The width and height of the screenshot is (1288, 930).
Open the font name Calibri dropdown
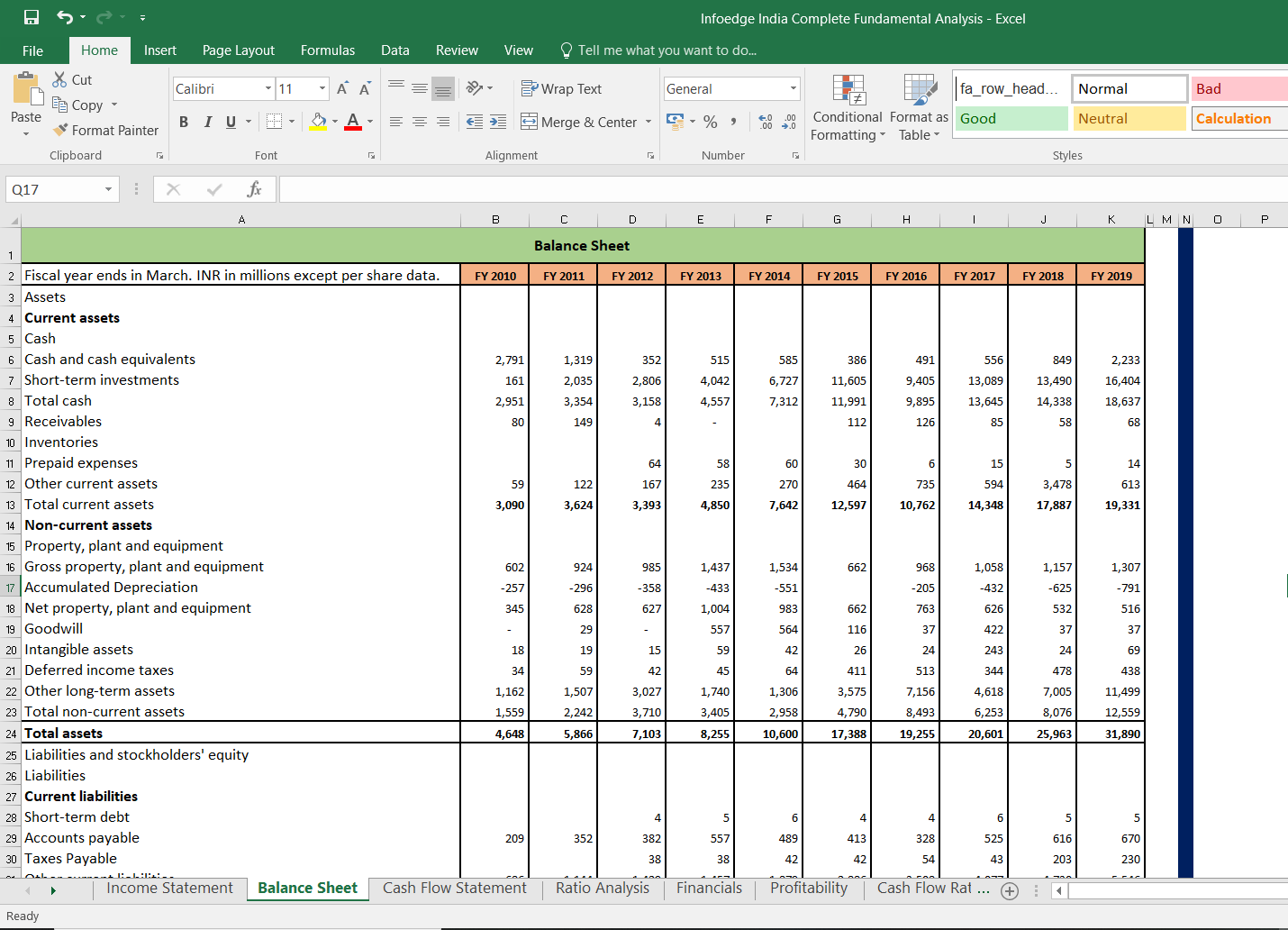[x=268, y=88]
